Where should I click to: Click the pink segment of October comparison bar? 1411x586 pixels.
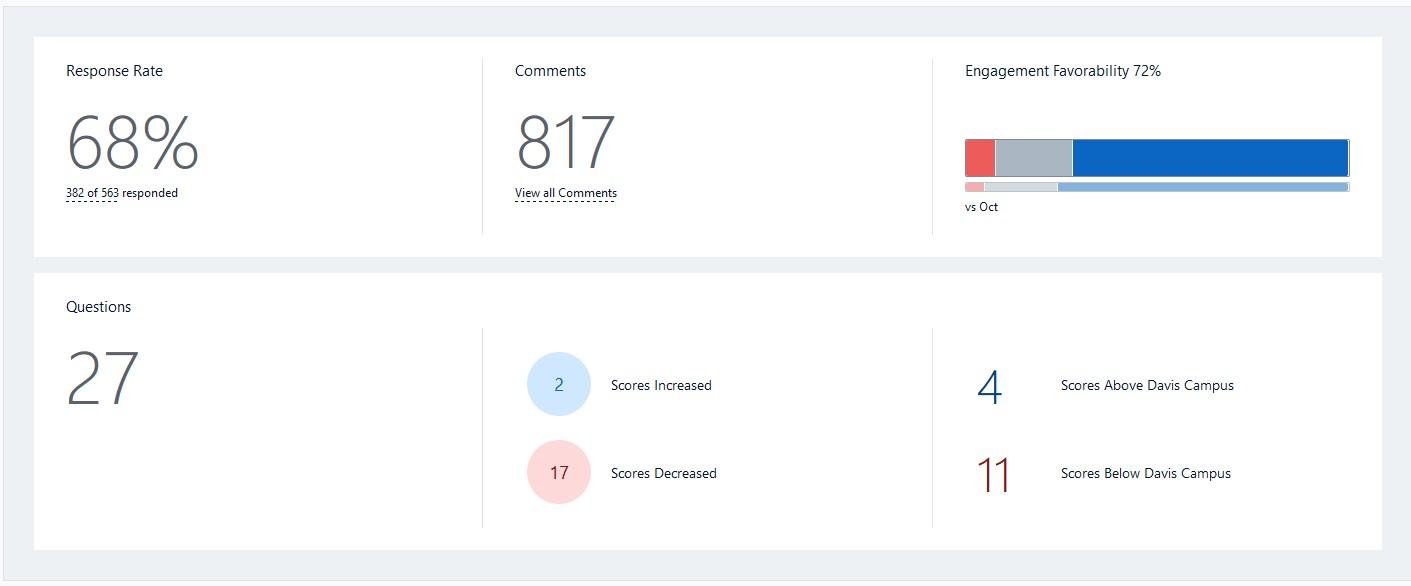pos(974,187)
